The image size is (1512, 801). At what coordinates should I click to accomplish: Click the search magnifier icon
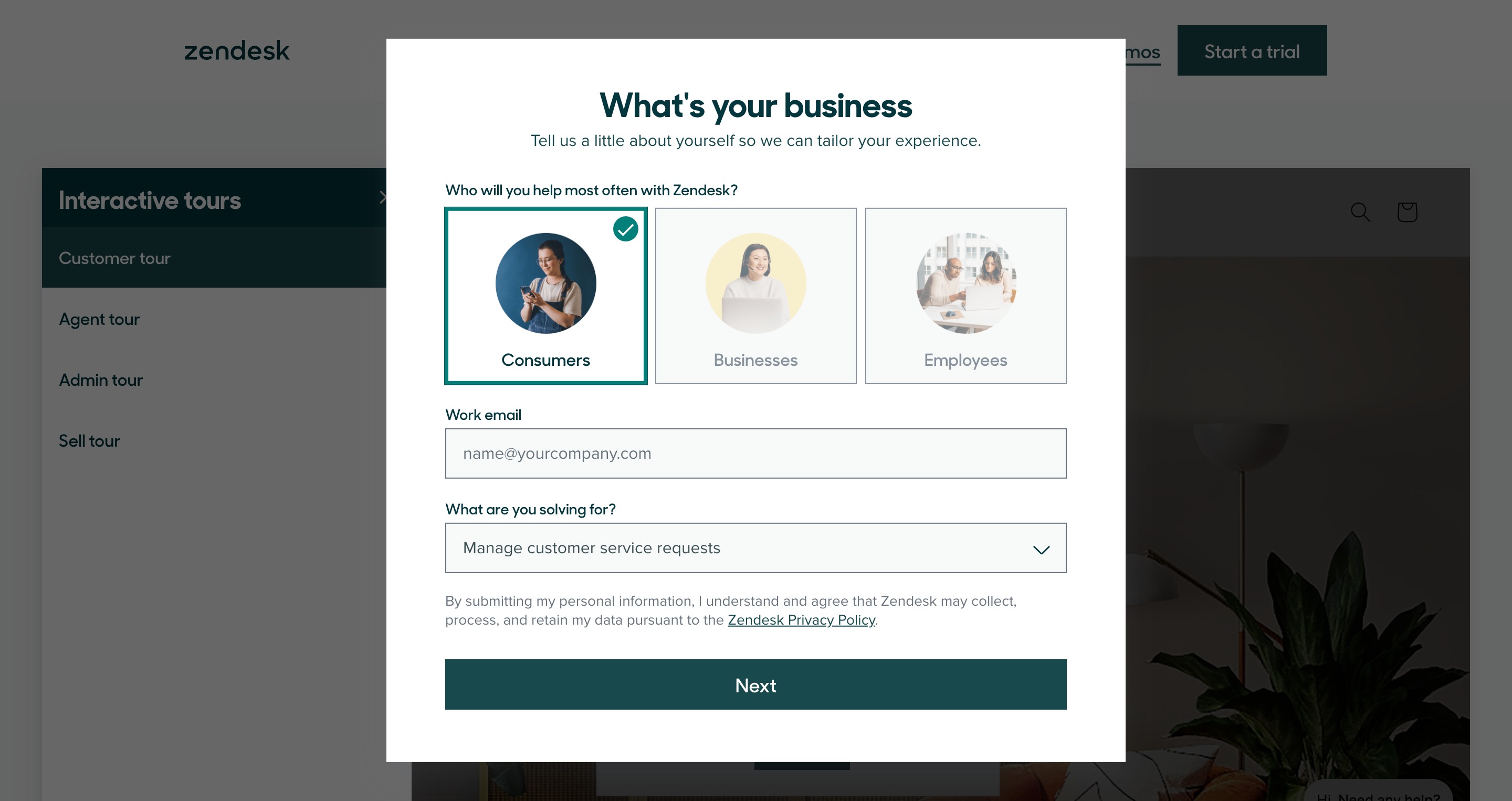(x=1360, y=212)
